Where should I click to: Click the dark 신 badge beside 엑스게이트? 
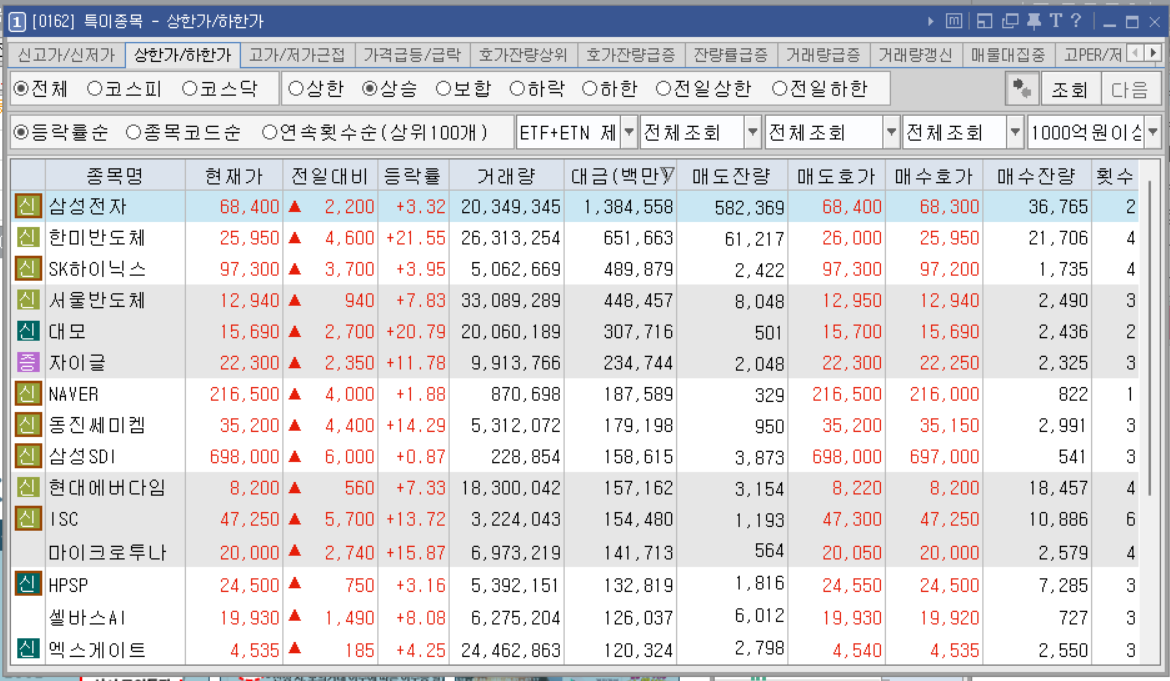pos(28,648)
